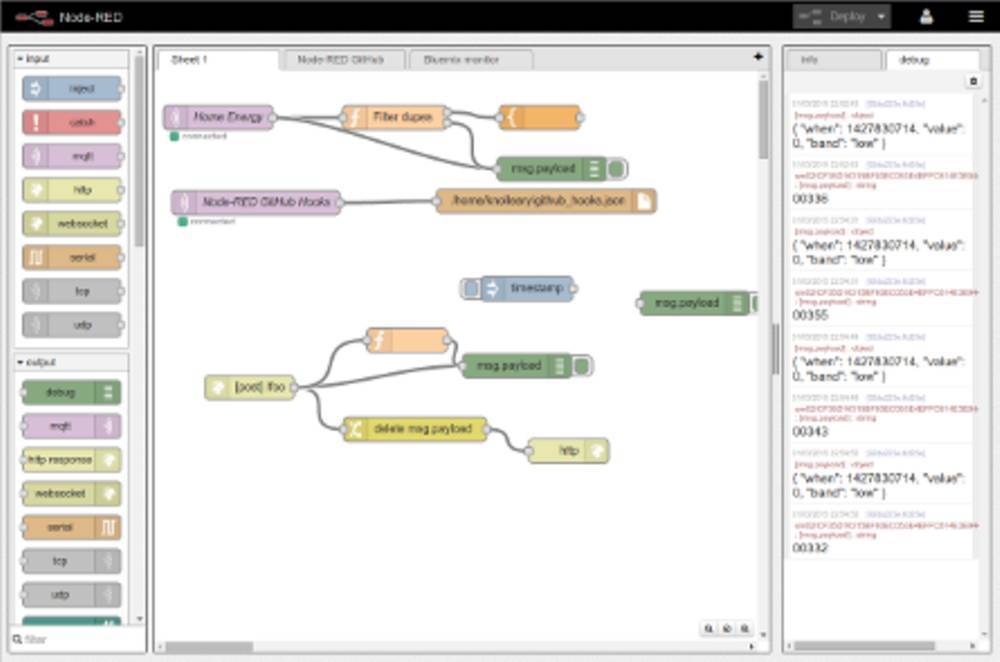Toggle the debug node wired to Filter dupes
The height and width of the screenshot is (662, 1000).
coord(617,169)
